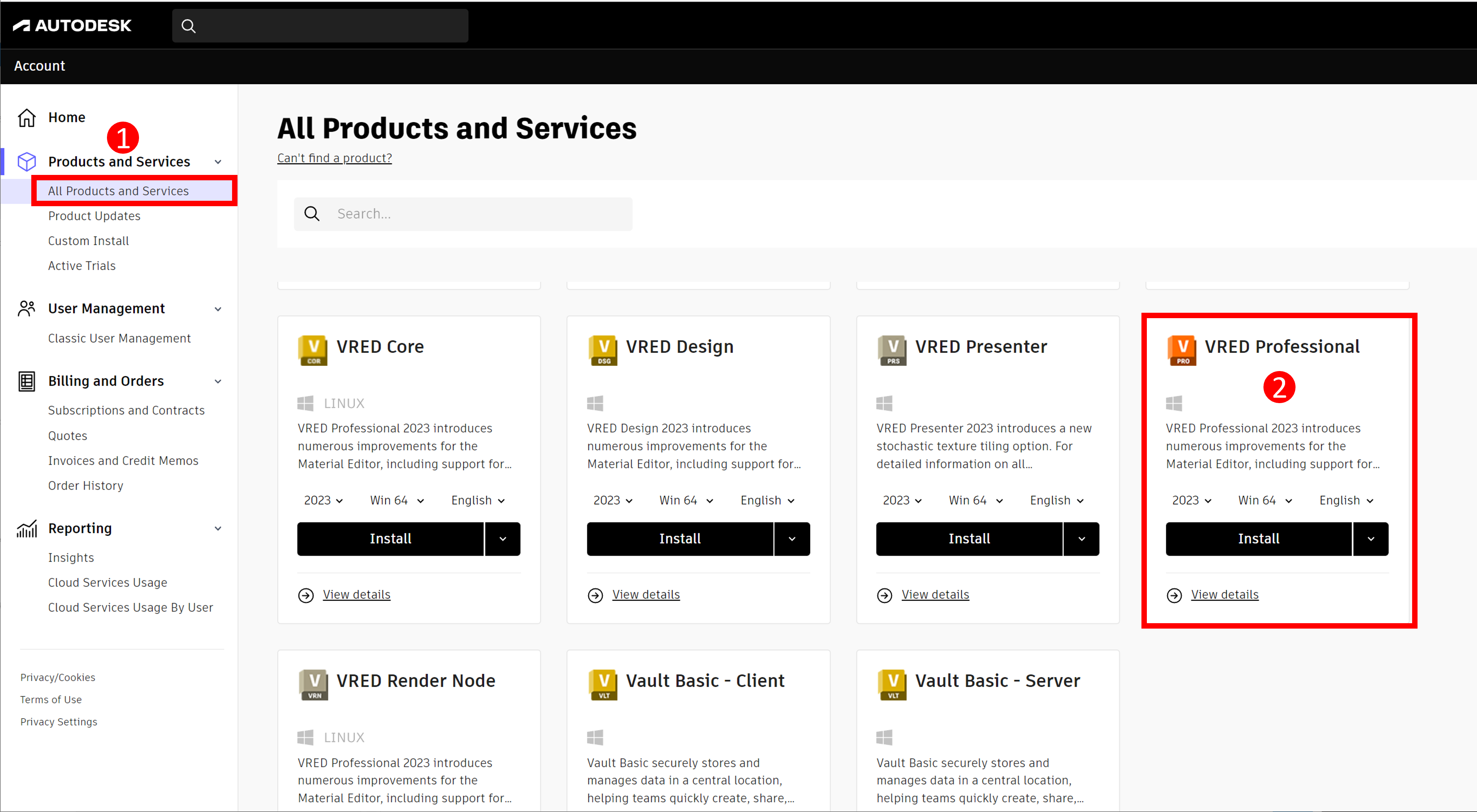Open Cloud Services Usage By User
1477x812 pixels.
point(130,607)
